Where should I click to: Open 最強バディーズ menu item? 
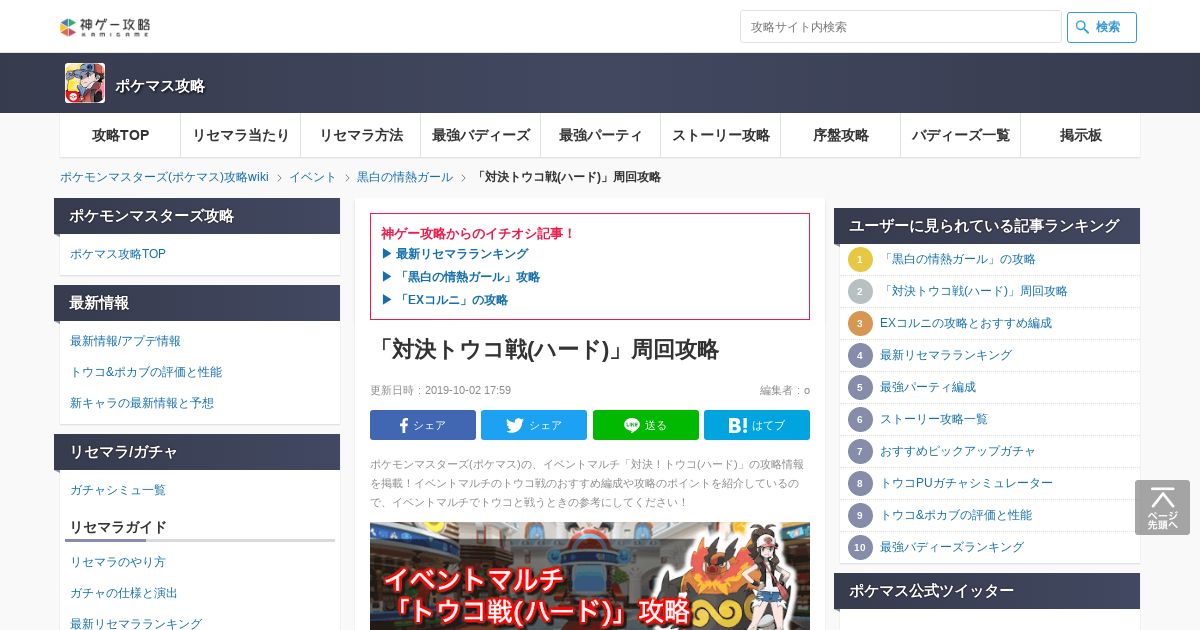[x=480, y=135]
